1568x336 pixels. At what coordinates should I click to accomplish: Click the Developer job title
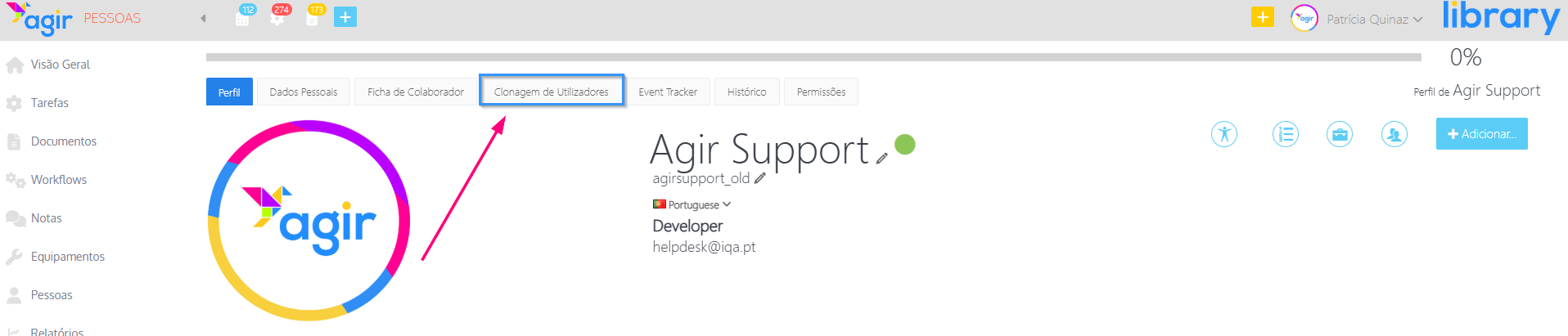[687, 226]
